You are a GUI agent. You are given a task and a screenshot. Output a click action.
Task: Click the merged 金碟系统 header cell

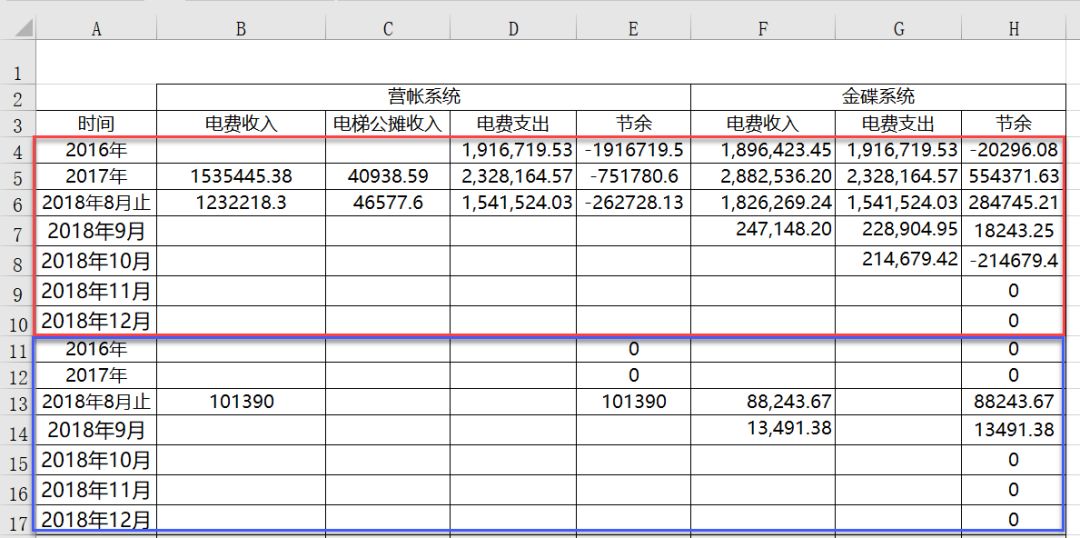(877, 97)
